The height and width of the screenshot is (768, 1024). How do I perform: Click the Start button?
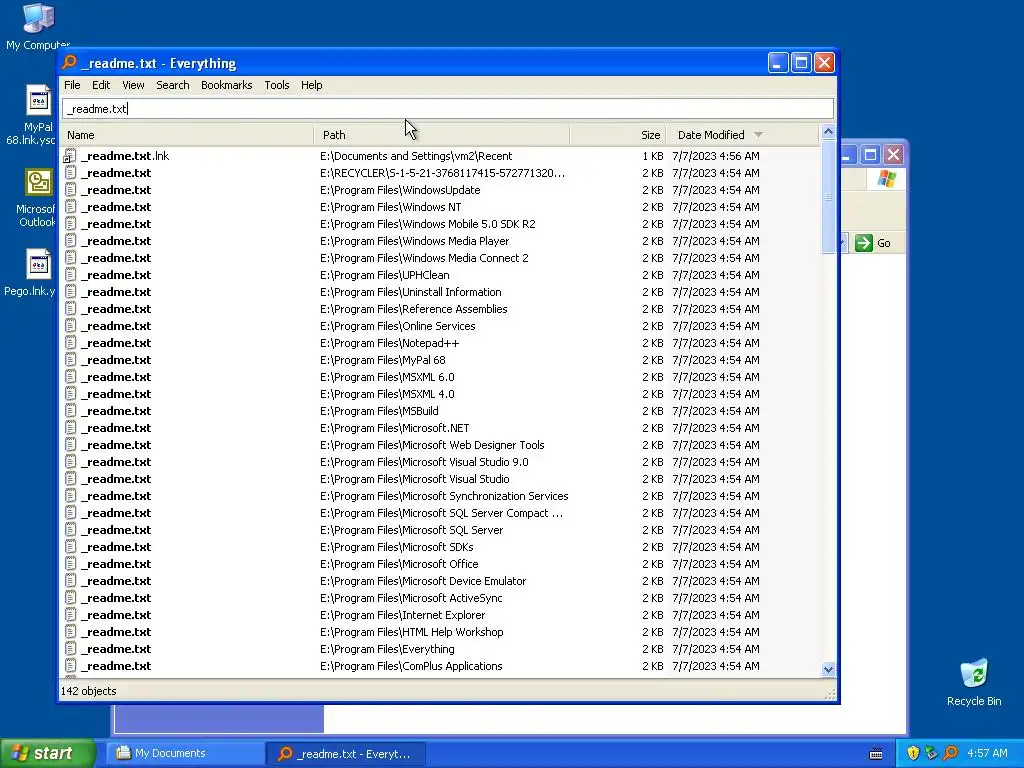tap(47, 753)
